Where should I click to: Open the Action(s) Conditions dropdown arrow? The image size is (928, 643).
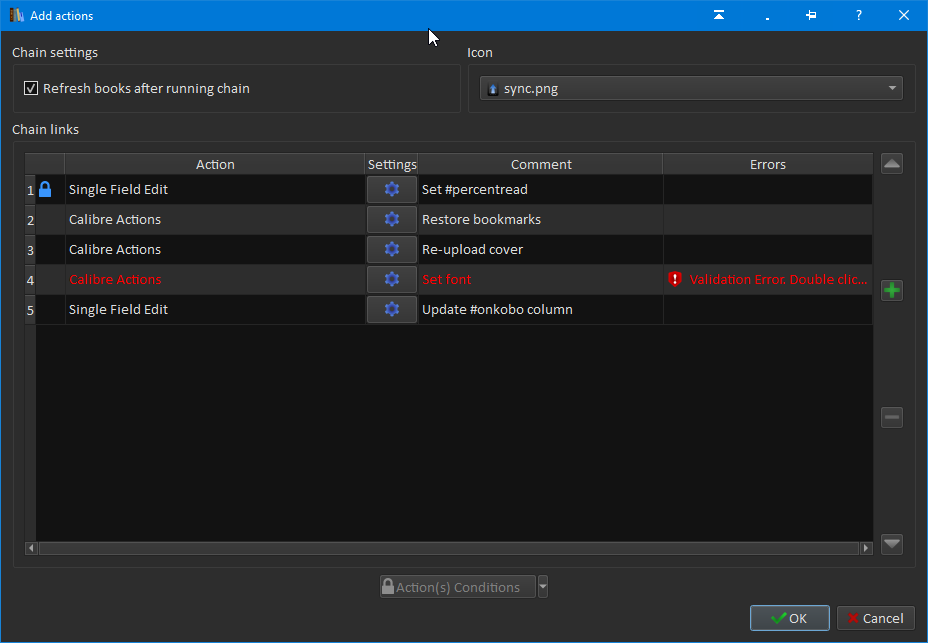543,587
